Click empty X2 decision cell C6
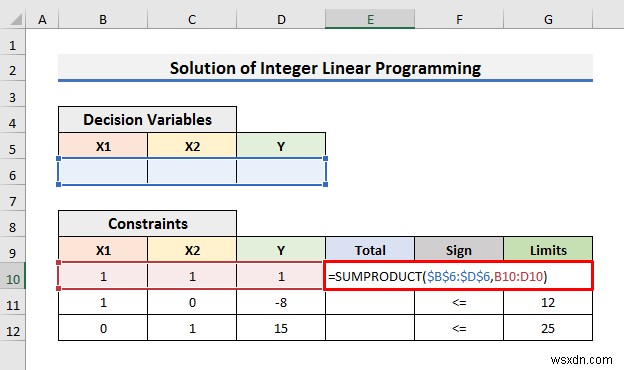The height and width of the screenshot is (370, 624). (192, 172)
